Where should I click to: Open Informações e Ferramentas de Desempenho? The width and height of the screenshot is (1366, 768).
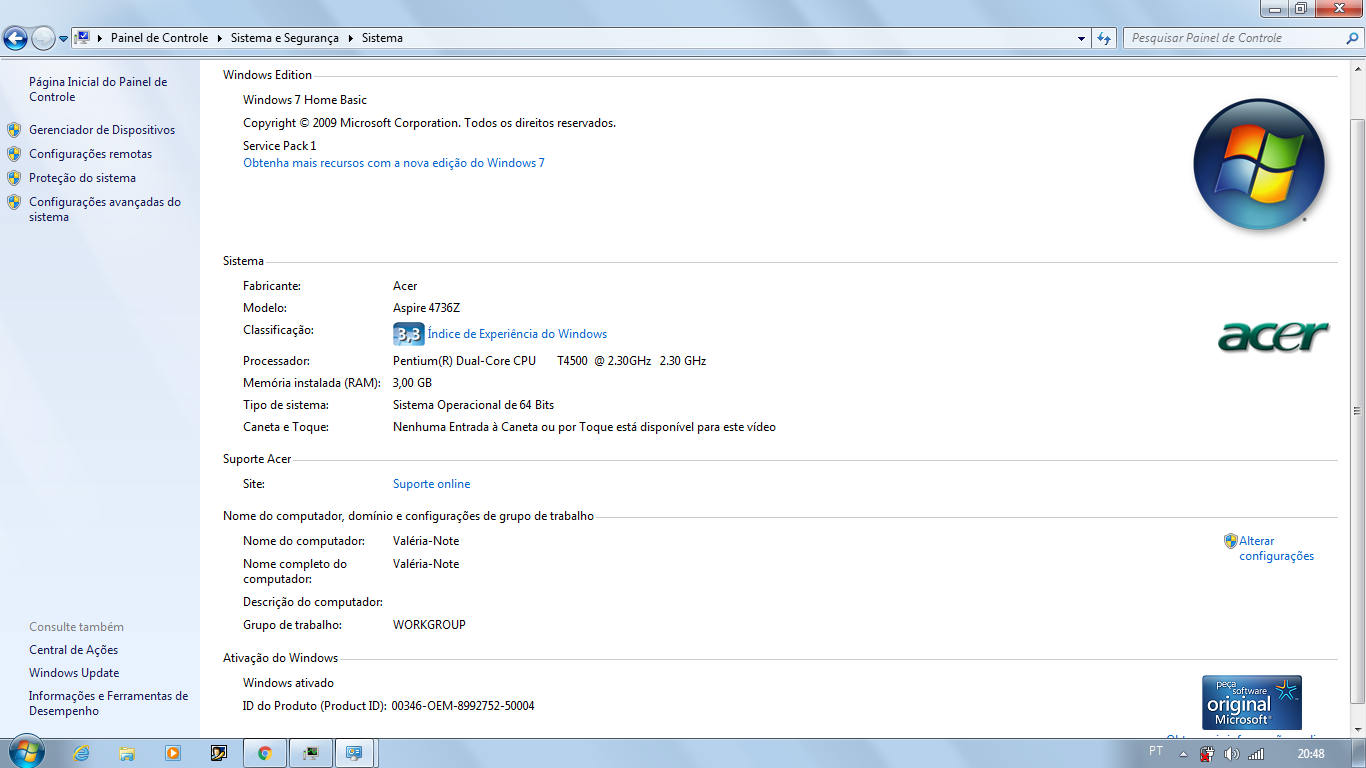point(108,703)
